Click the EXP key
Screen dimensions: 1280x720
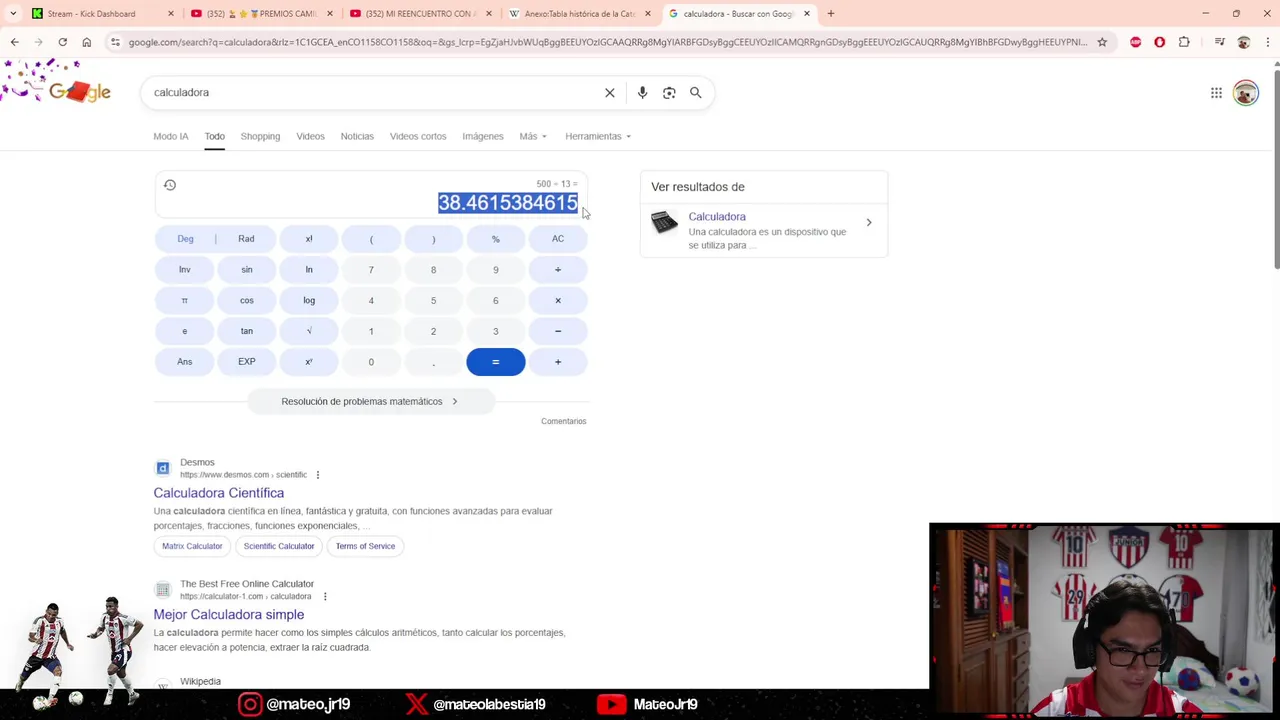247,362
